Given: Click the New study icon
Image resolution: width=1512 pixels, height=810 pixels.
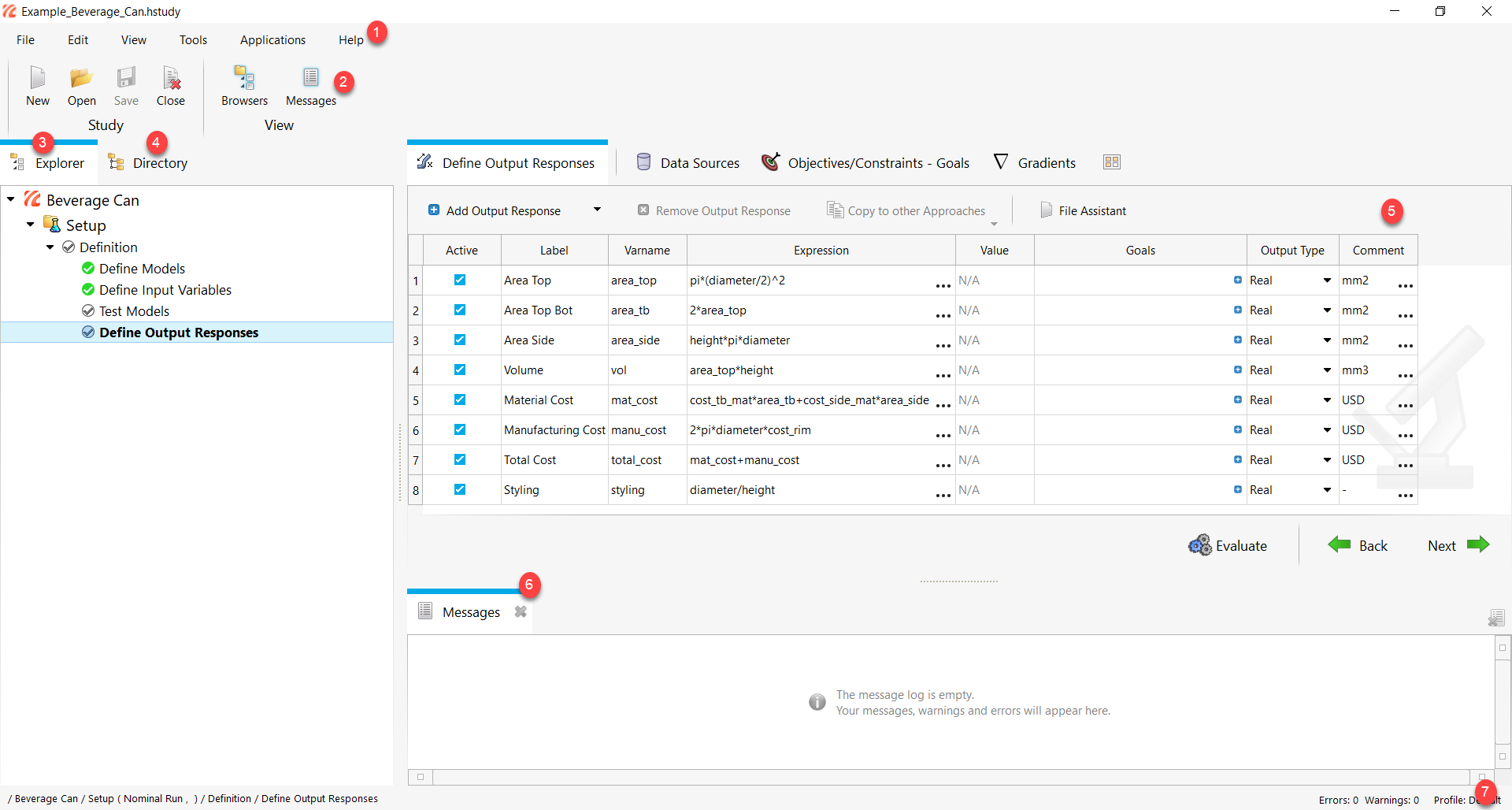Looking at the screenshot, I should [x=37, y=78].
